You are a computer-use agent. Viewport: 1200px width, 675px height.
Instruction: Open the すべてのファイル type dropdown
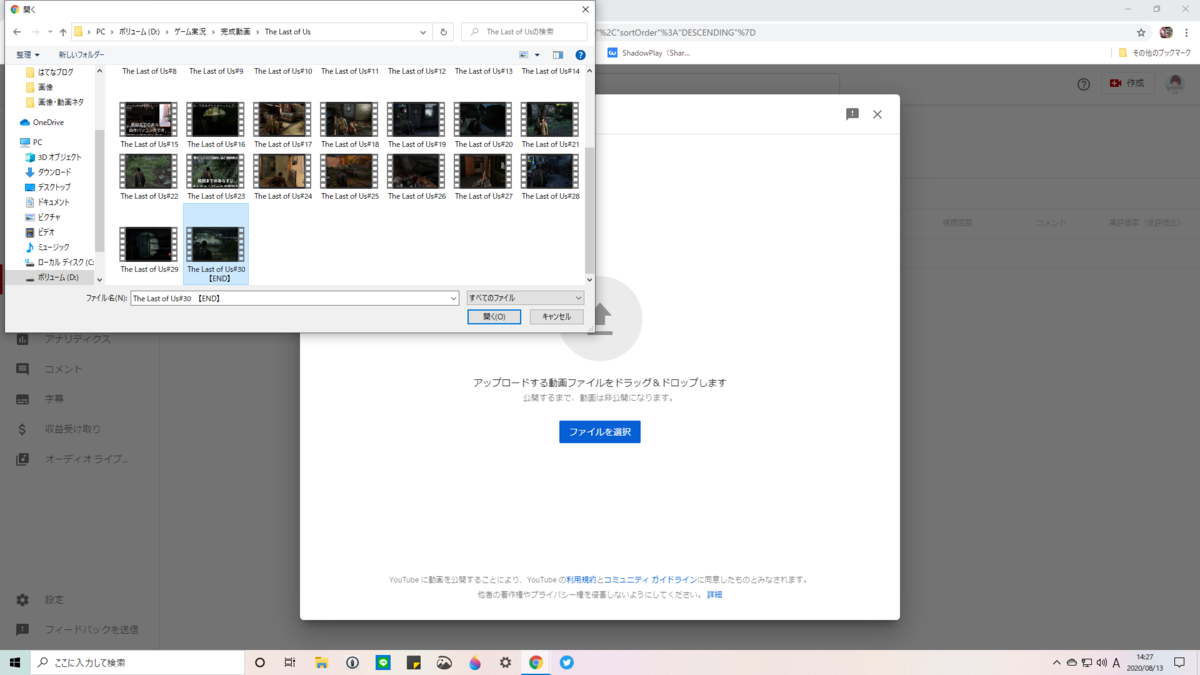(525, 298)
